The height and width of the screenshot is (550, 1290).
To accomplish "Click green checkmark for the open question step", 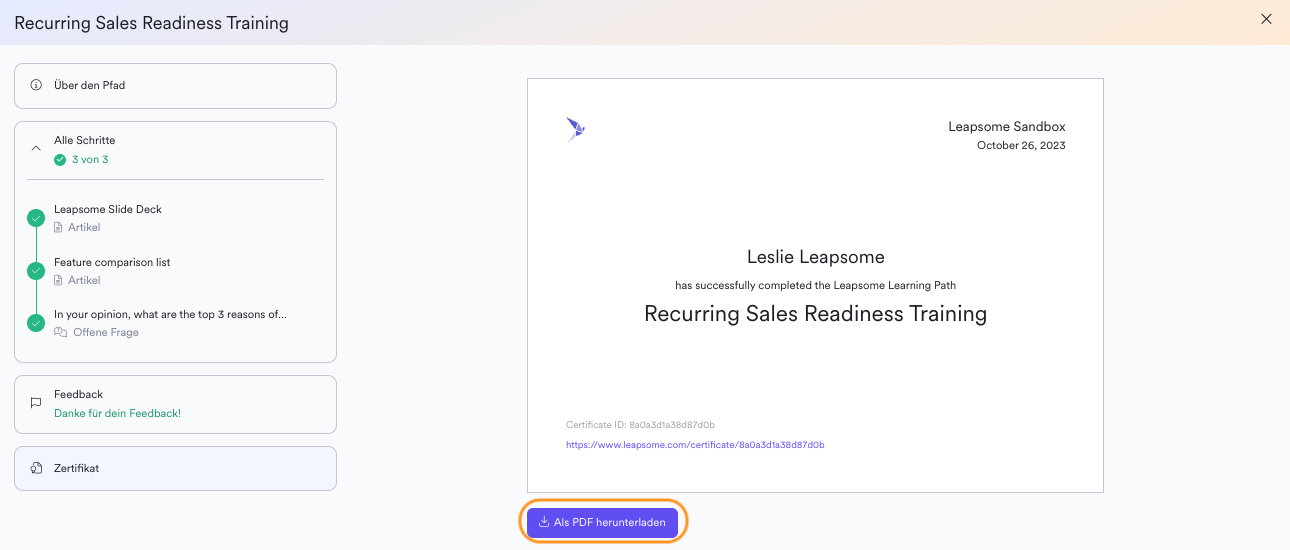I will 36,323.
